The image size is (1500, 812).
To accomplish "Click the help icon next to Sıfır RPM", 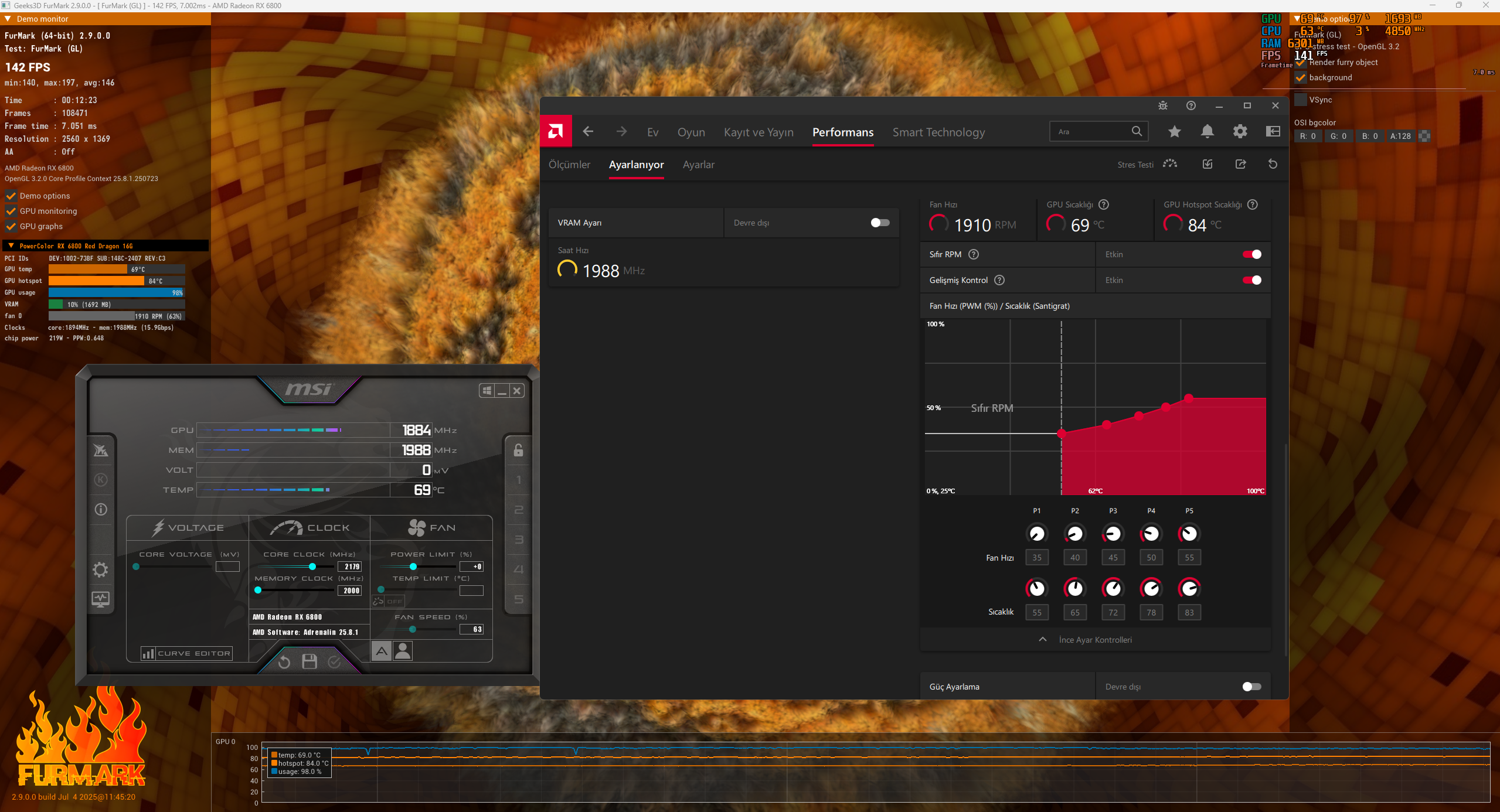I will point(974,254).
